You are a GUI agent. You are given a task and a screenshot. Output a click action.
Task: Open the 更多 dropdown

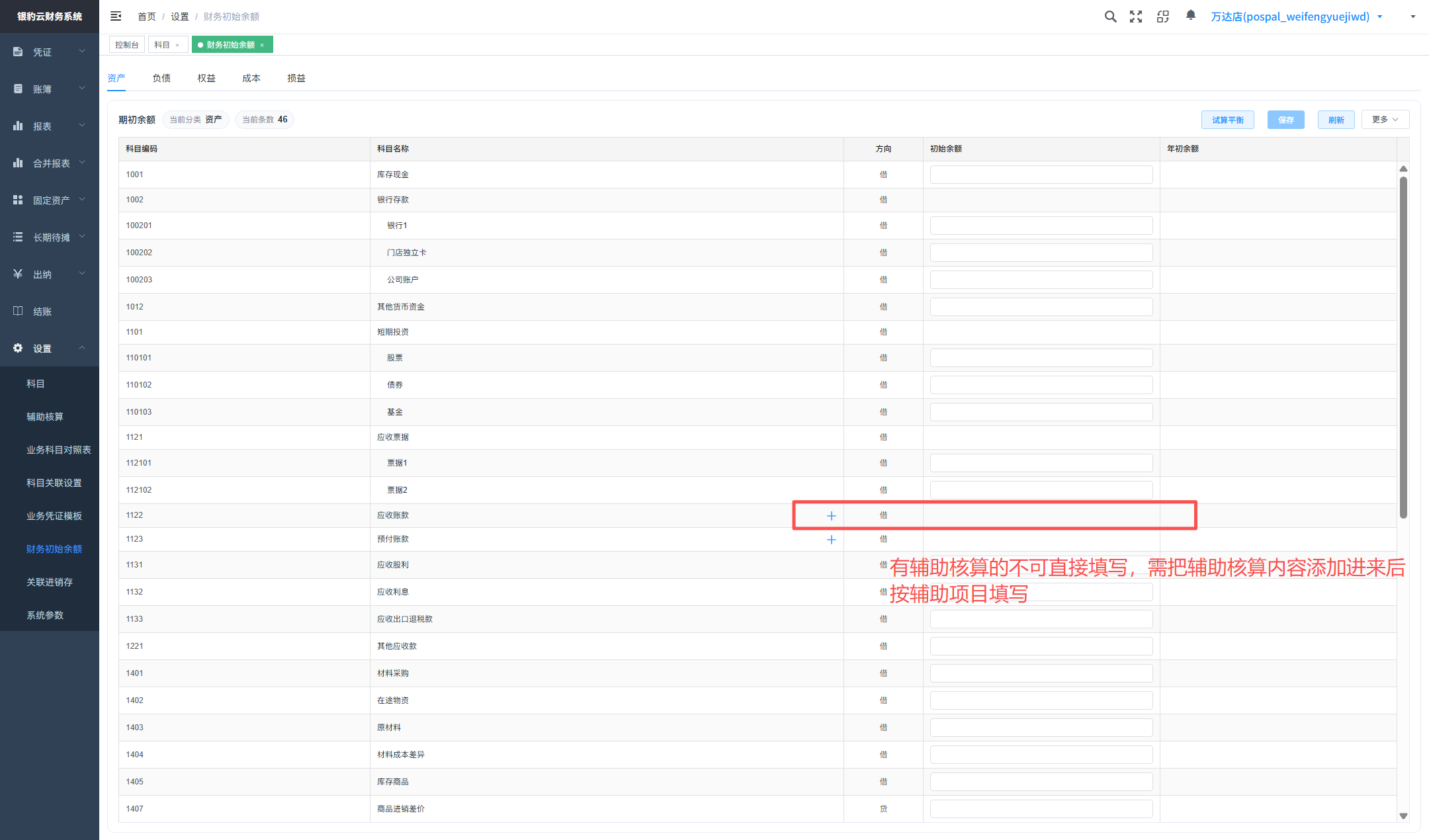point(1385,120)
